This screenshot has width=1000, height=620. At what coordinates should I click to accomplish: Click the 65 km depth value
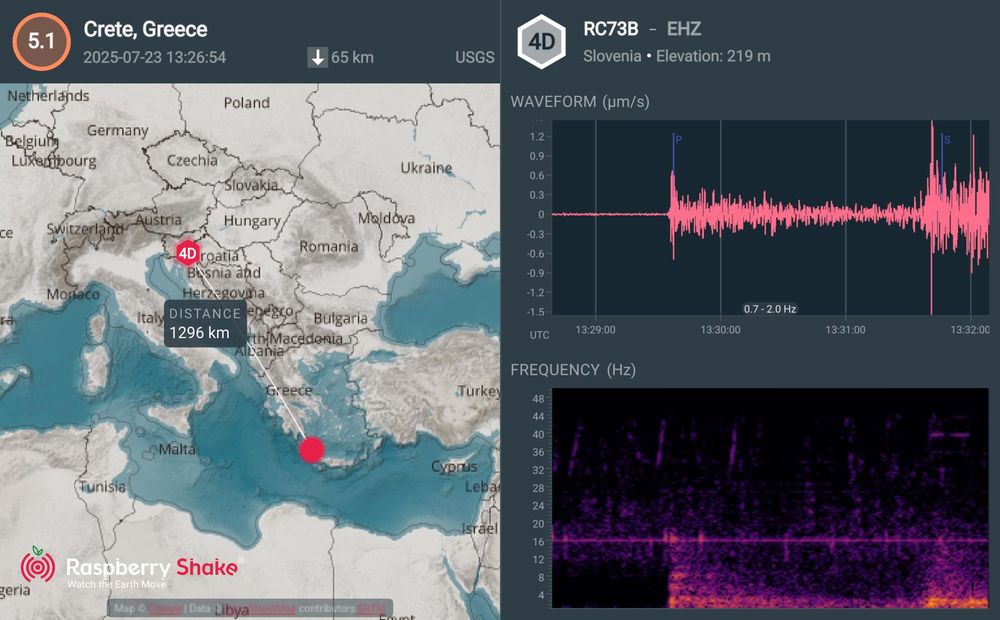click(352, 57)
